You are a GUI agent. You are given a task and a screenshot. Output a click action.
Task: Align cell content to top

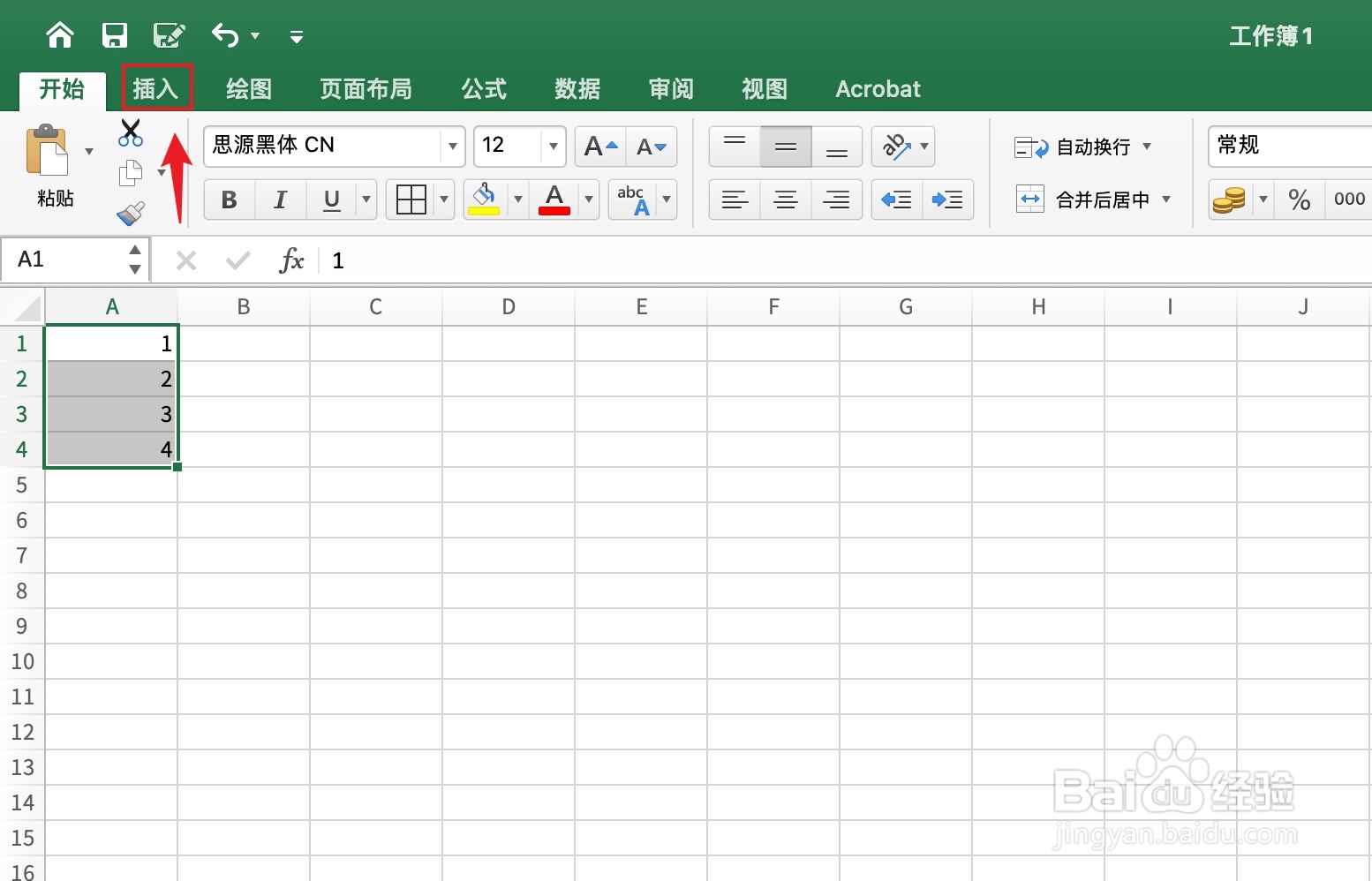(x=735, y=147)
